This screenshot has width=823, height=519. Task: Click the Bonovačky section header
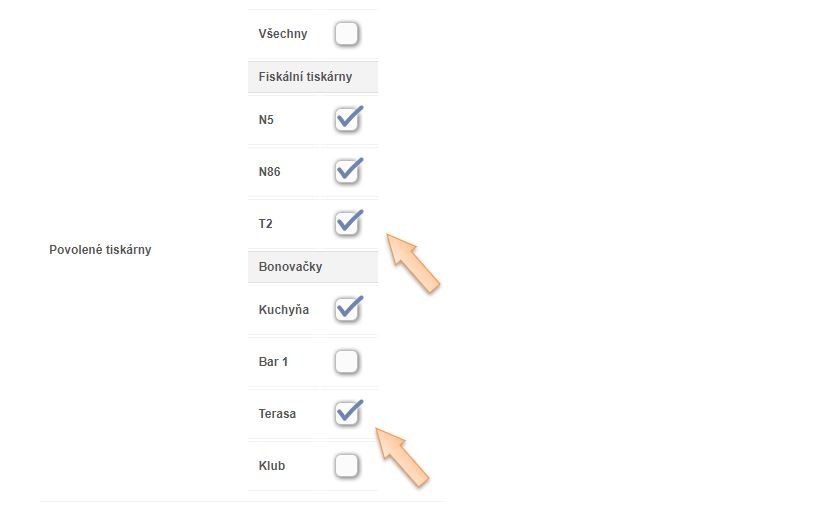click(290, 267)
